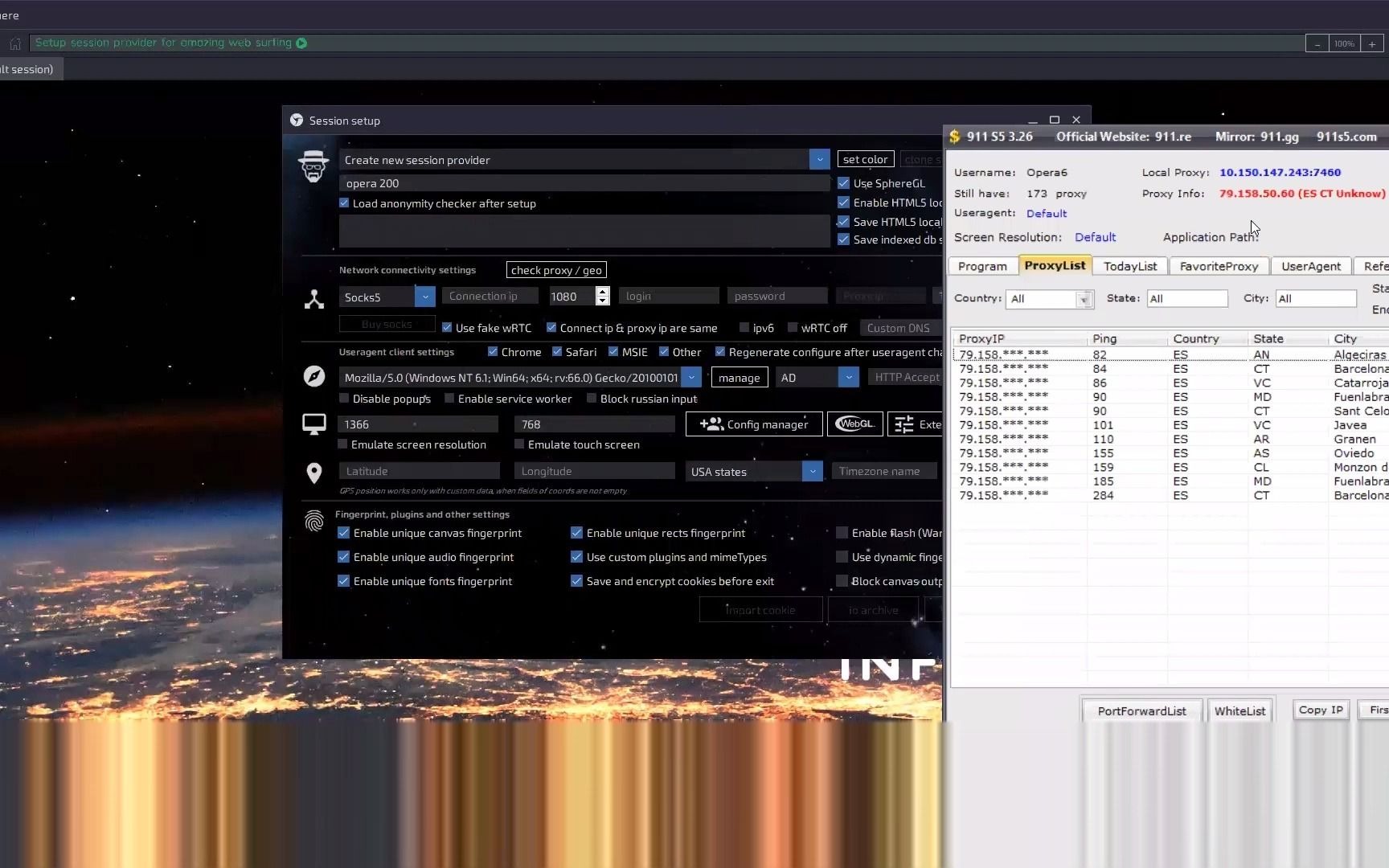Open the Create new session provider dropdown
This screenshot has height=868, width=1389.
[819, 160]
